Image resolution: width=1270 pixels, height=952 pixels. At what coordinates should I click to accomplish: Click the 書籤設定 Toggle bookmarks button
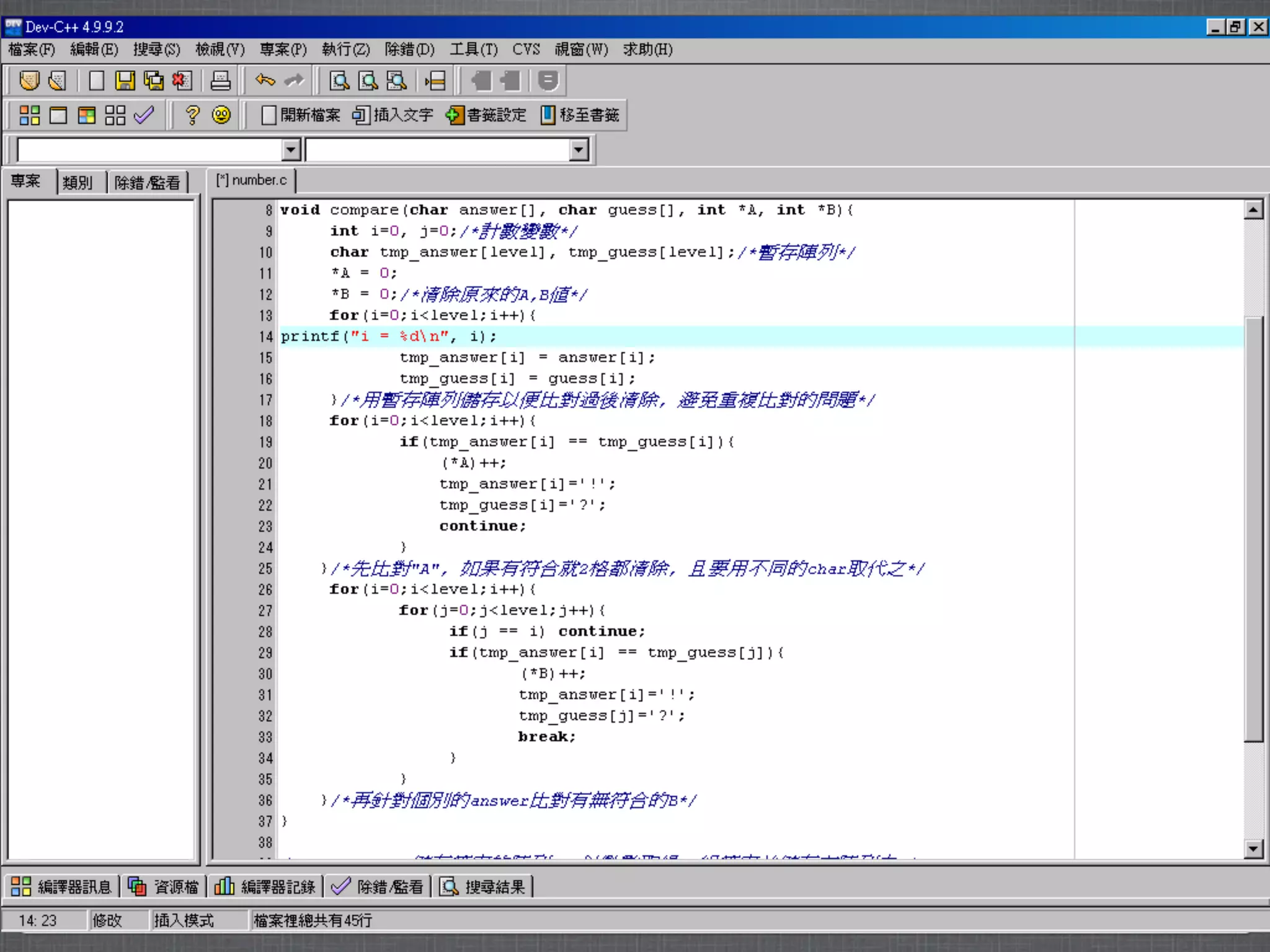click(x=486, y=115)
